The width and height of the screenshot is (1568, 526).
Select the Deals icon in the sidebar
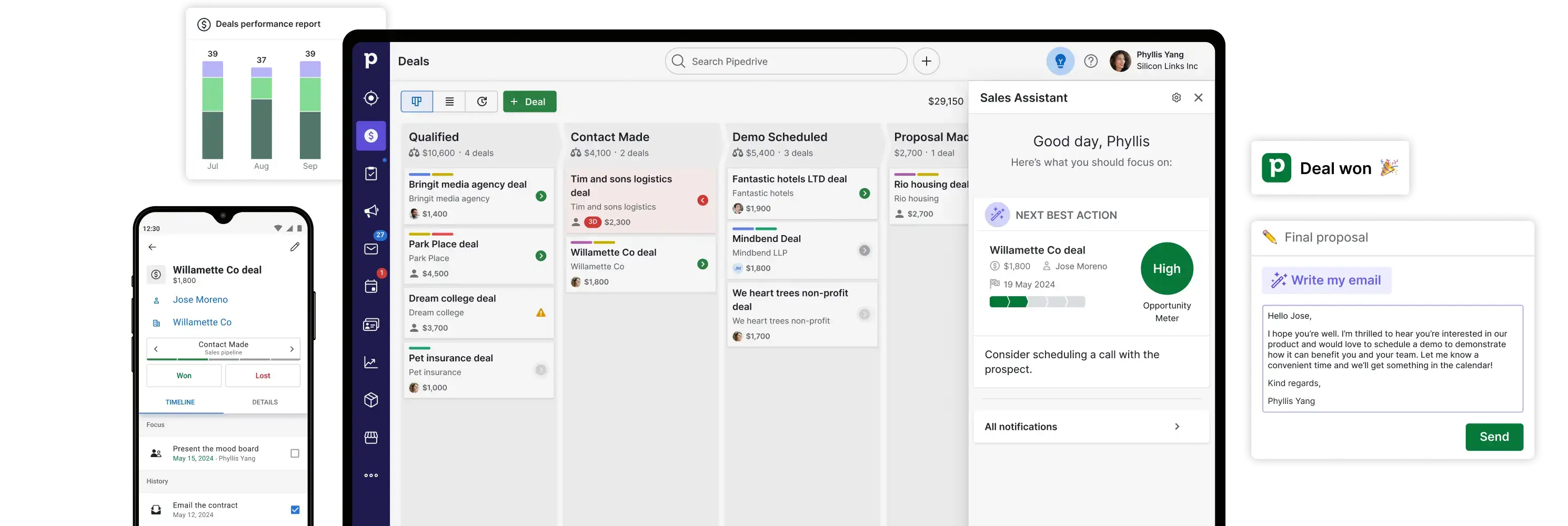[x=371, y=135]
